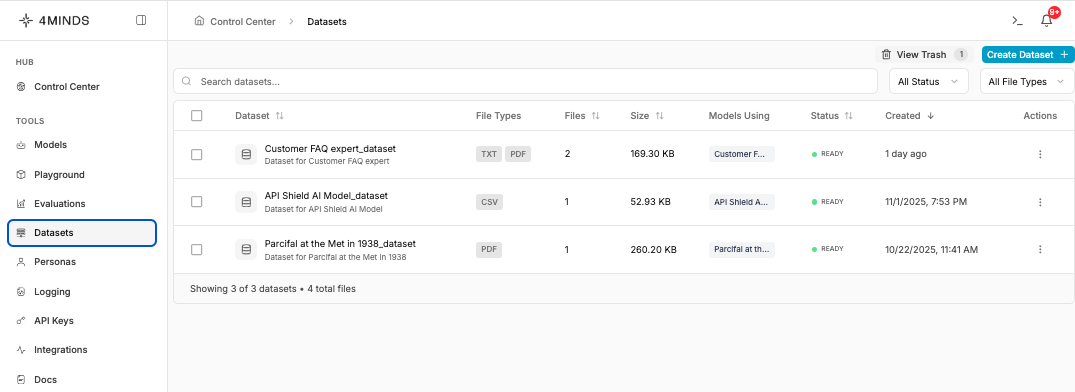Click database icon for Parcifal at the Met dataset
The height and width of the screenshot is (392, 1075).
coord(246,249)
